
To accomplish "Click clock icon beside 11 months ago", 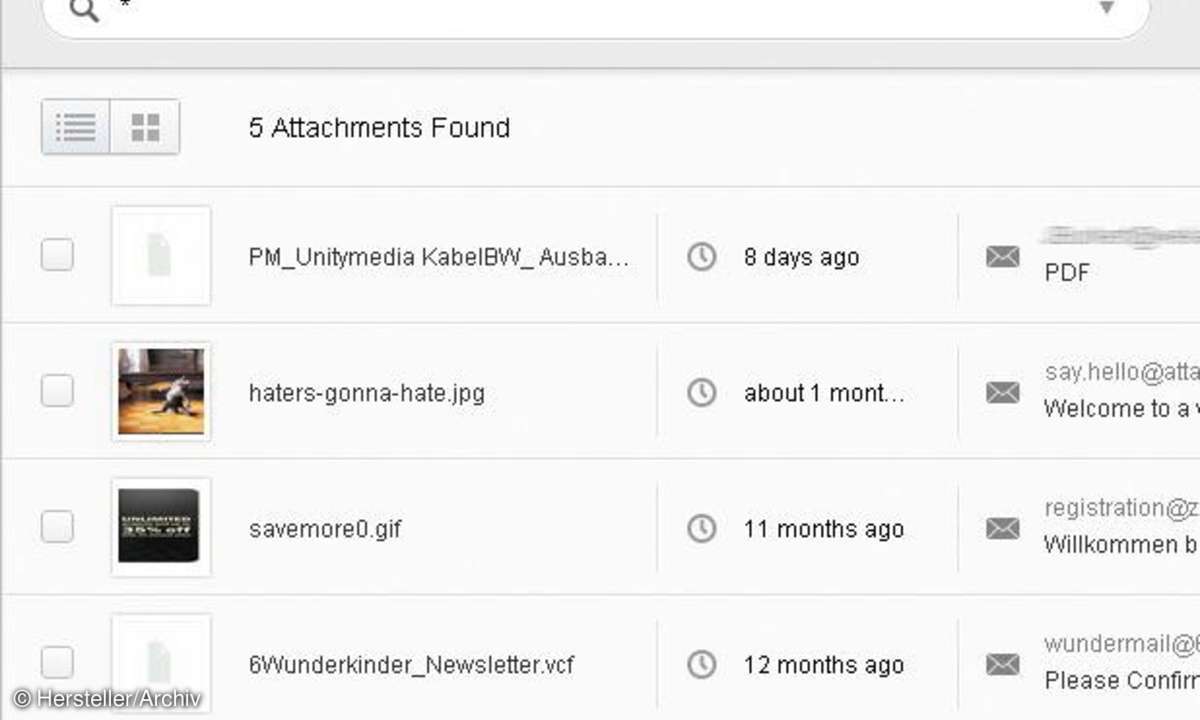I will tap(702, 529).
